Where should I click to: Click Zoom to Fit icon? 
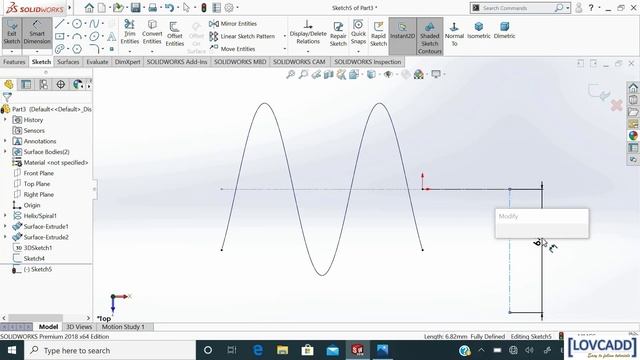(290, 74)
